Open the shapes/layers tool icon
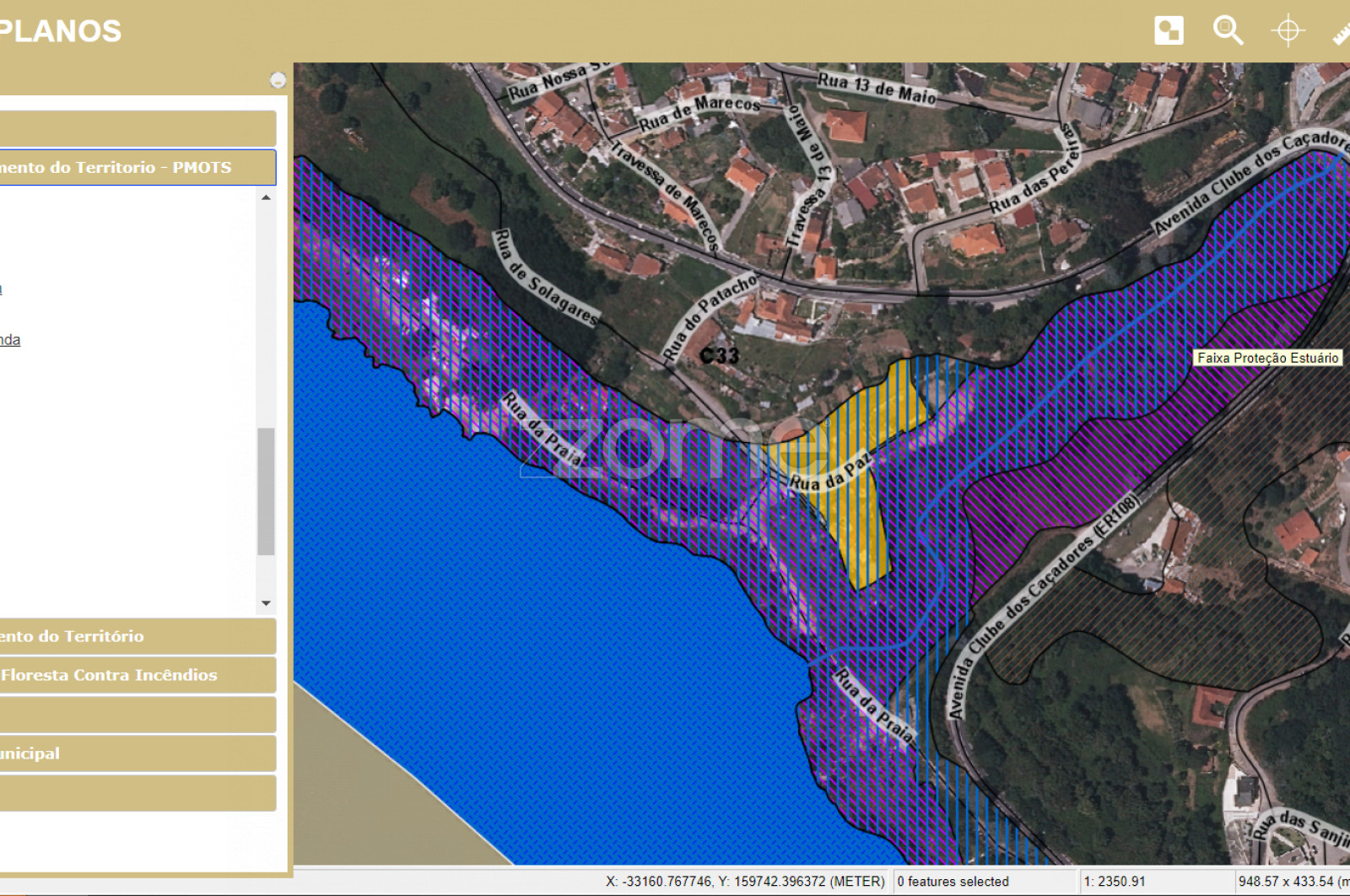This screenshot has height=896, width=1350. [x=1169, y=30]
